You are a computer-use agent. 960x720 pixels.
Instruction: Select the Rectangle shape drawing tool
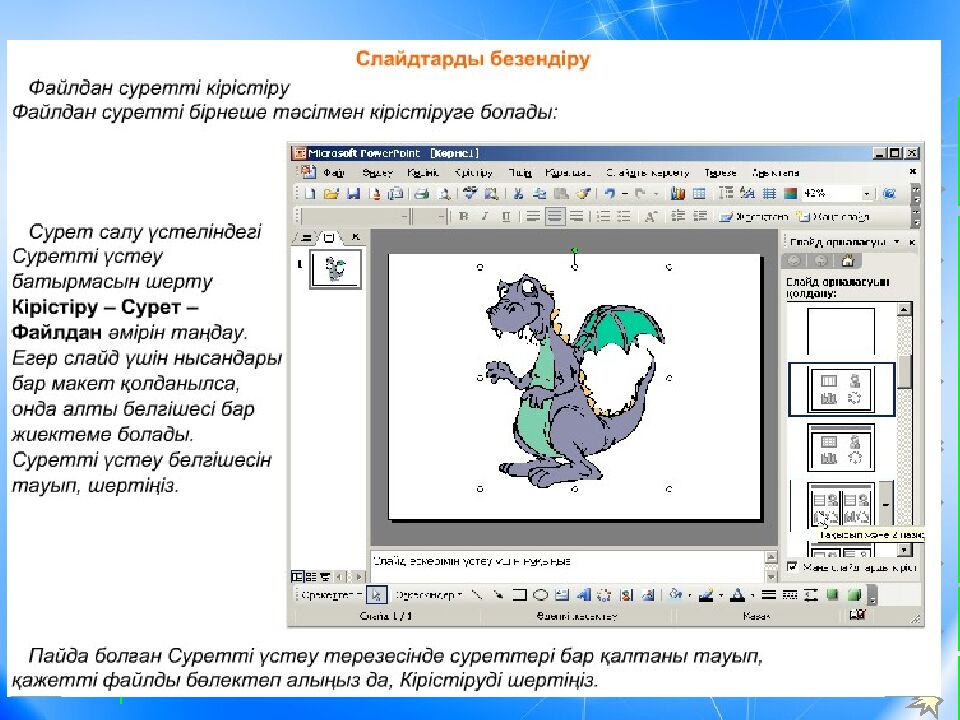(519, 595)
